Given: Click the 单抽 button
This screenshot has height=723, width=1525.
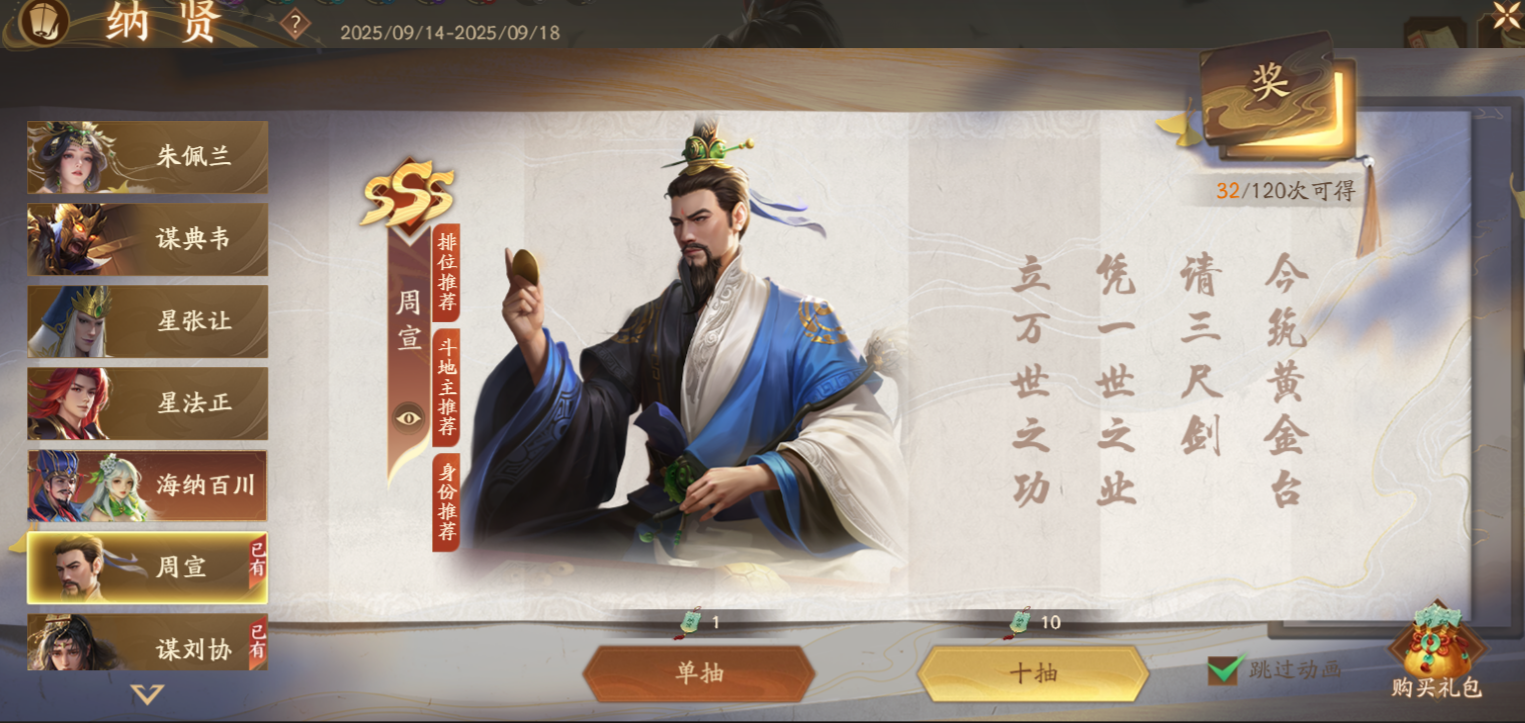Looking at the screenshot, I should pyautogui.click(x=699, y=673).
